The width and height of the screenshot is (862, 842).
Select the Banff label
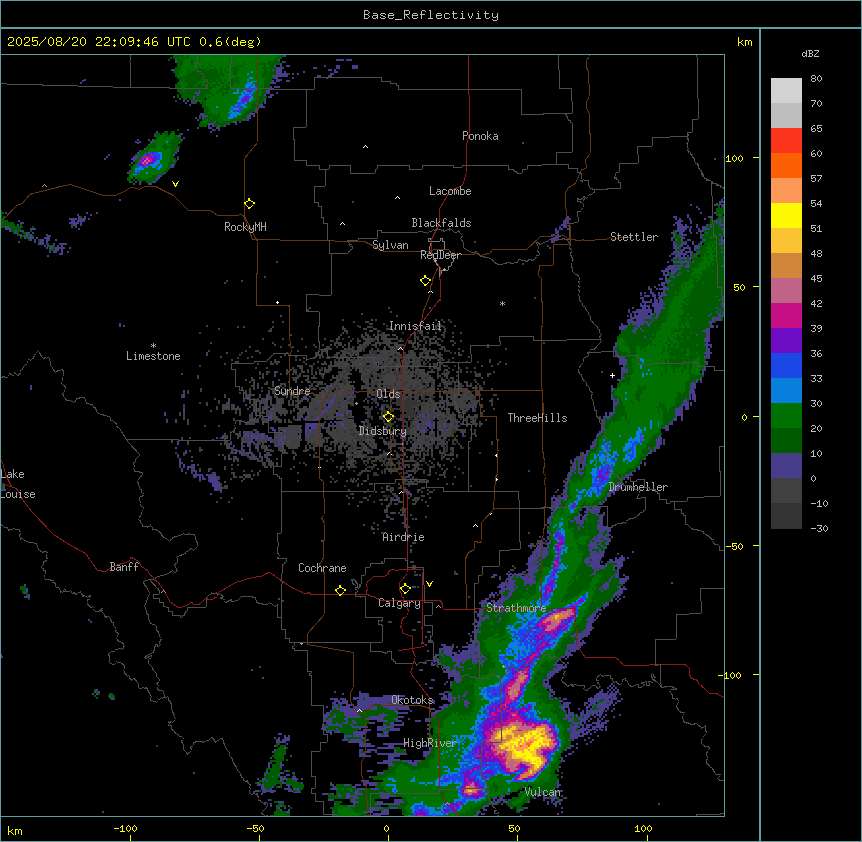coord(124,567)
